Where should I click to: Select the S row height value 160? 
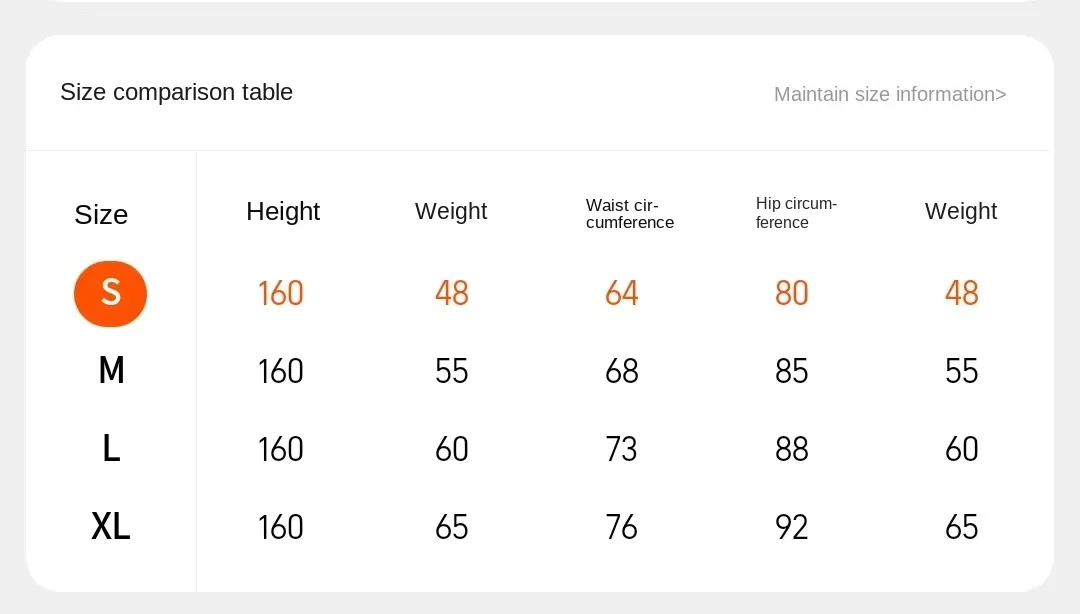click(x=280, y=294)
